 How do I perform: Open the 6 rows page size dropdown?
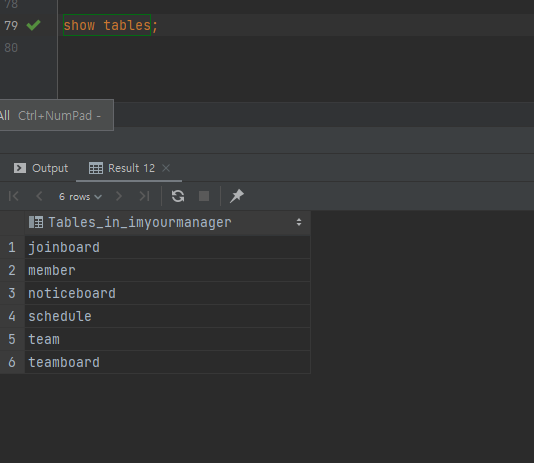(x=80, y=197)
